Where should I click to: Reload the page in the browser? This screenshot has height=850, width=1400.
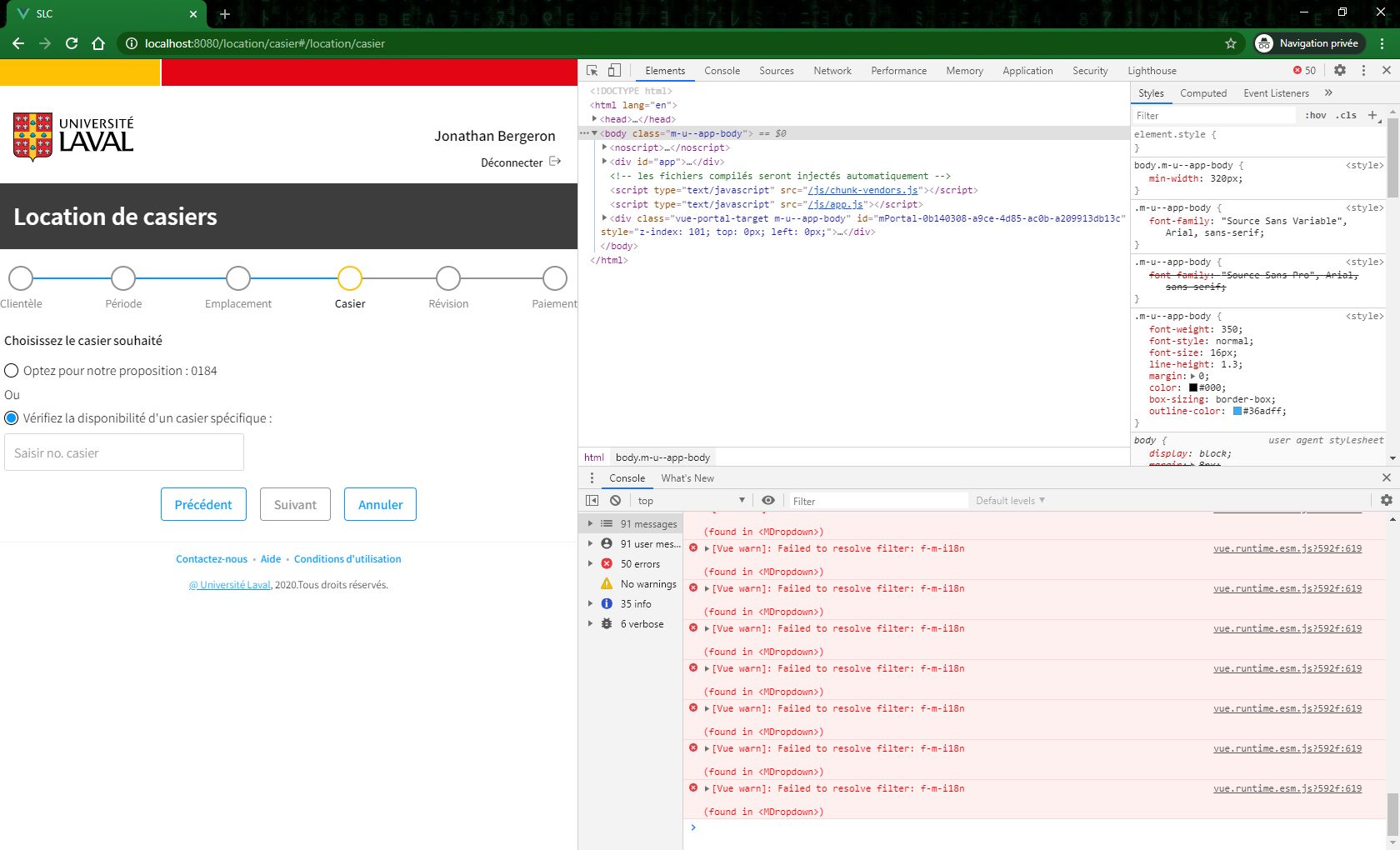tap(71, 43)
